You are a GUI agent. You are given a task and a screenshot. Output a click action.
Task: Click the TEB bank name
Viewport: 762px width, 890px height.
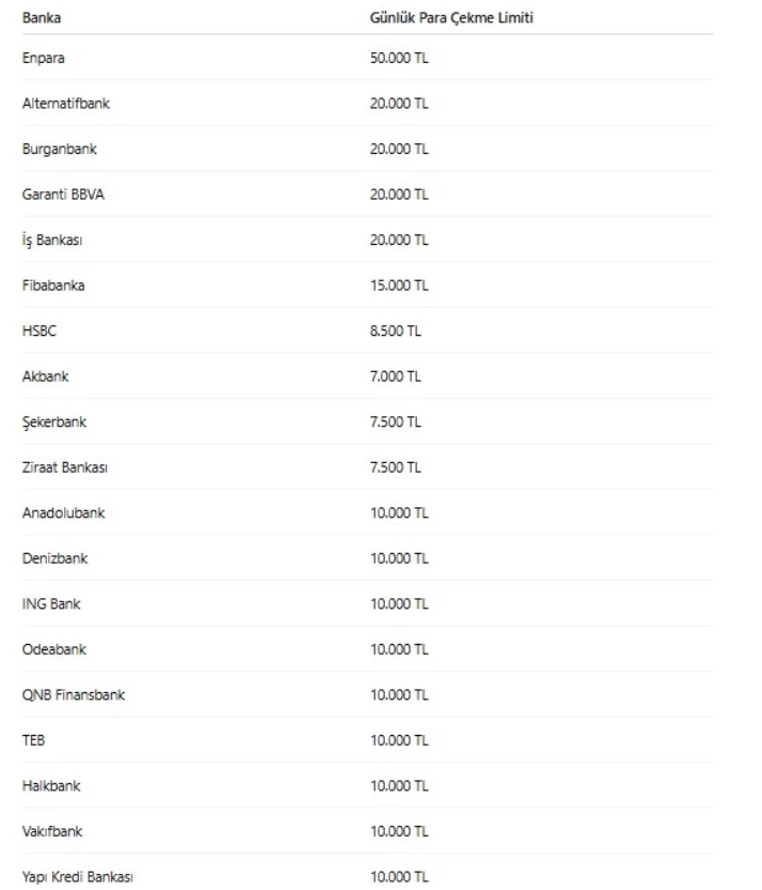[34, 740]
